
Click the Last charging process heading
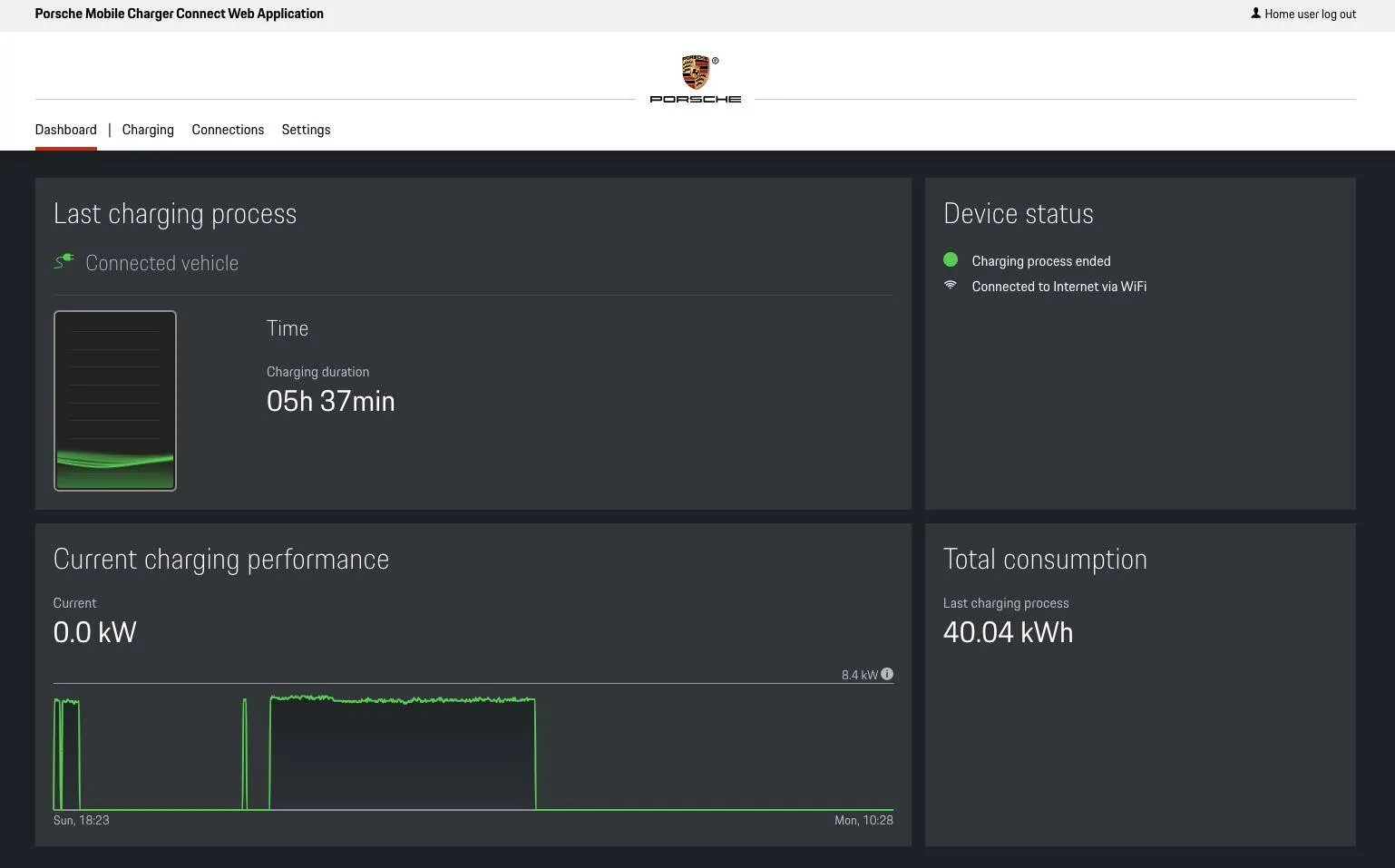click(175, 214)
